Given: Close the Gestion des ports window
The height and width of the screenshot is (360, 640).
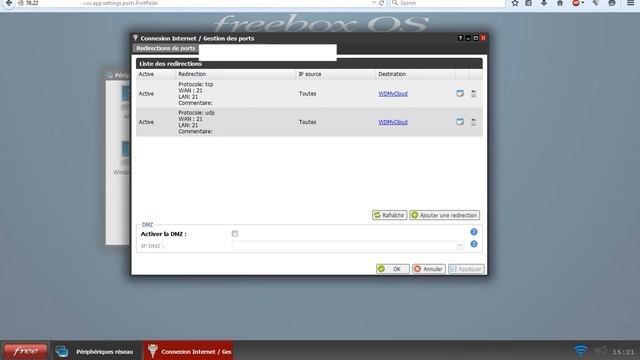Looking at the screenshot, I should pos(483,38).
